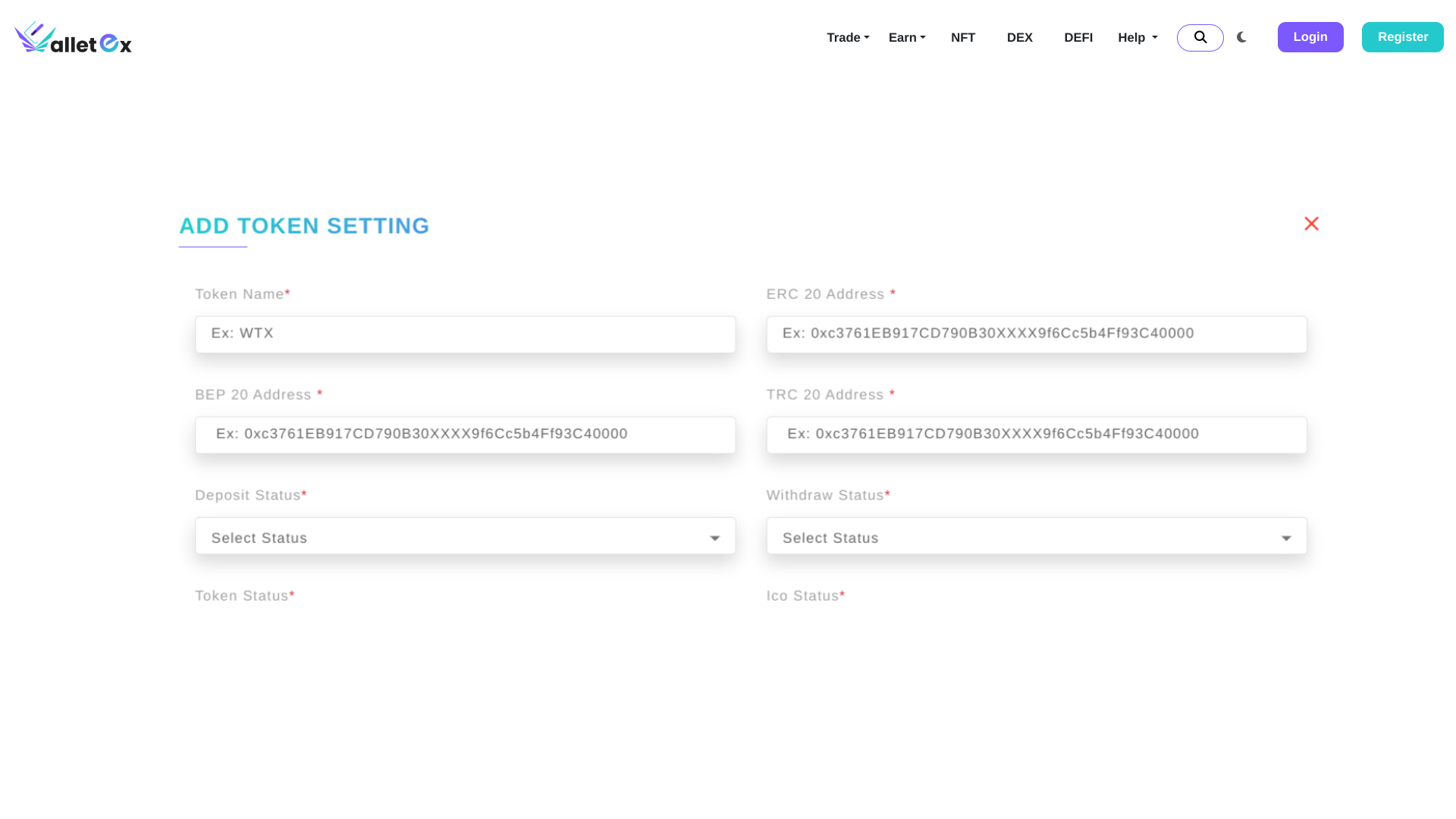Open the Withdraw Status select dropdown
Screen dimensions: 1456x819
pyautogui.click(x=1037, y=536)
